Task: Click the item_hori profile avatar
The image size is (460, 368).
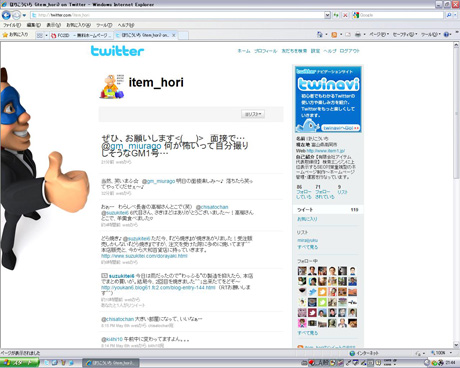Action: (112, 87)
